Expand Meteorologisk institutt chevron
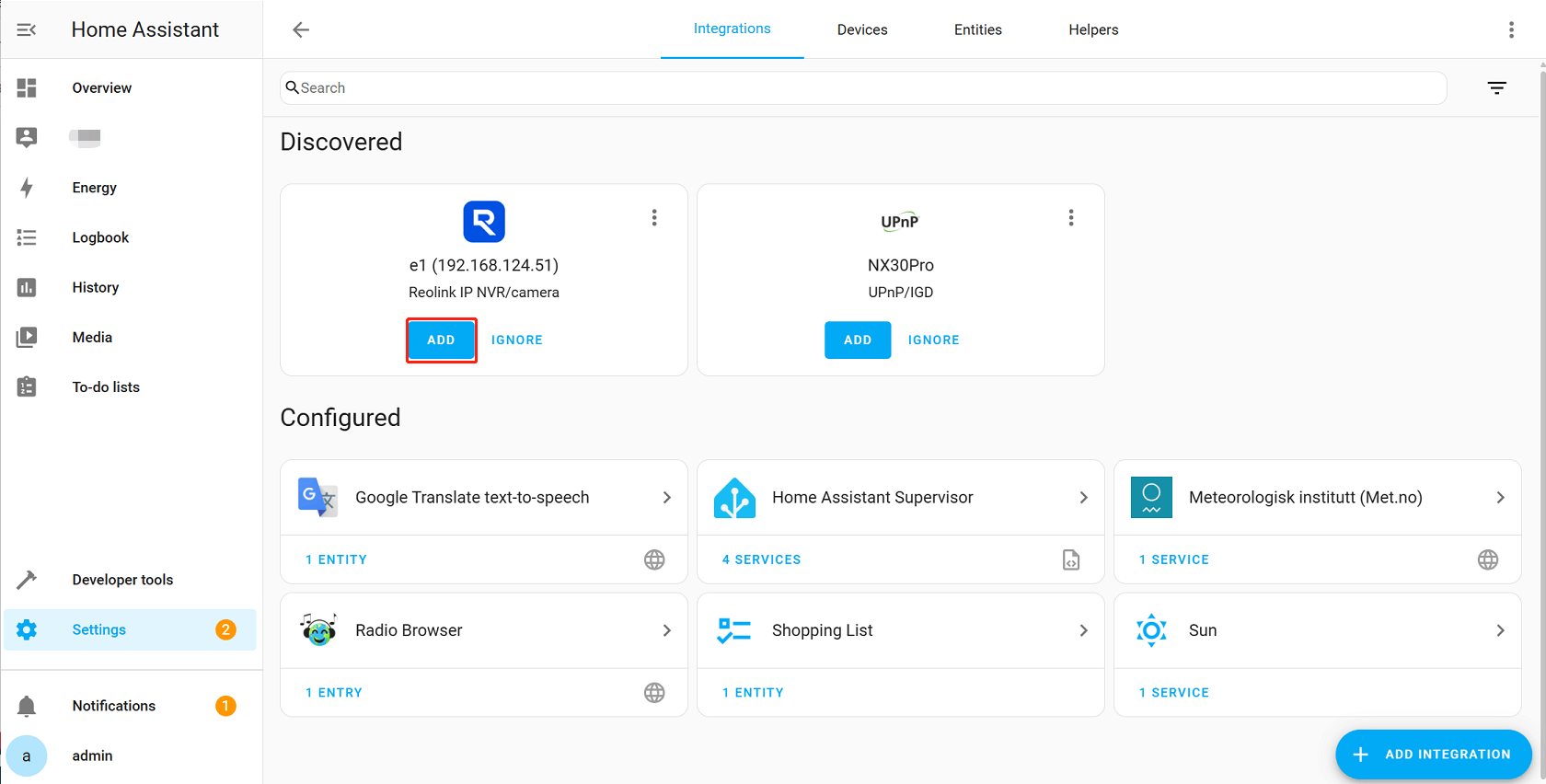This screenshot has width=1546, height=784. (1501, 497)
